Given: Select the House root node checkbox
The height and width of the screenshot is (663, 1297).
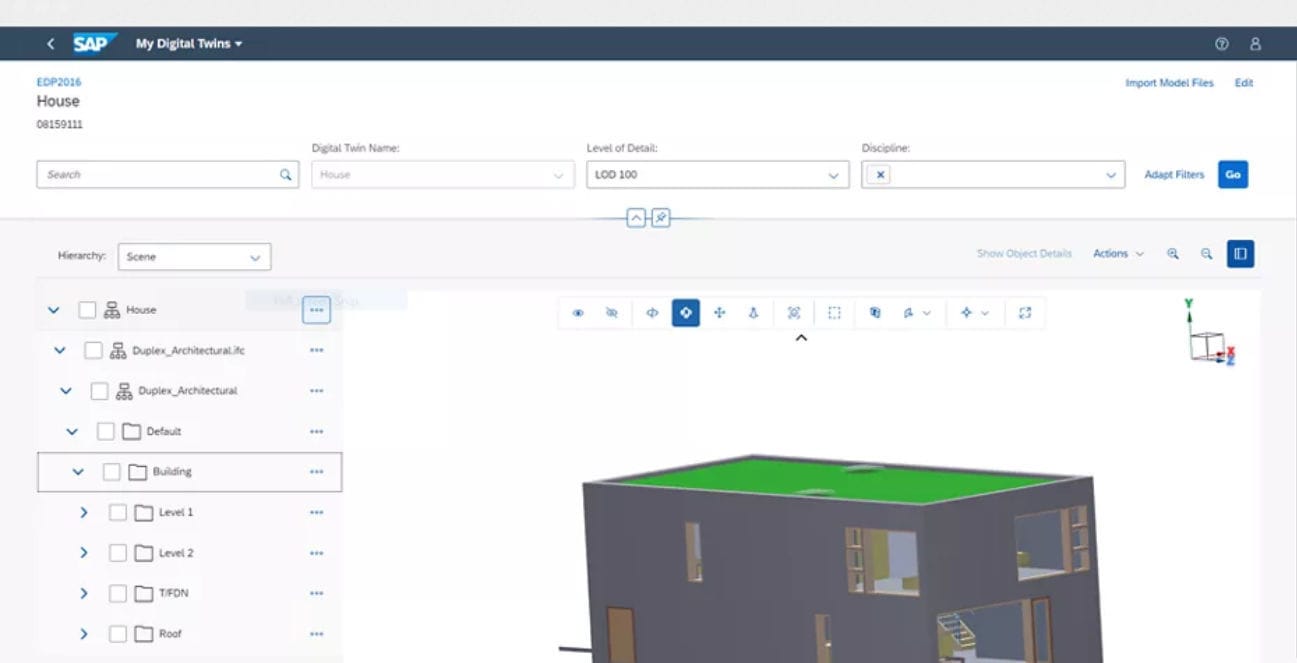Looking at the screenshot, I should click(87, 309).
